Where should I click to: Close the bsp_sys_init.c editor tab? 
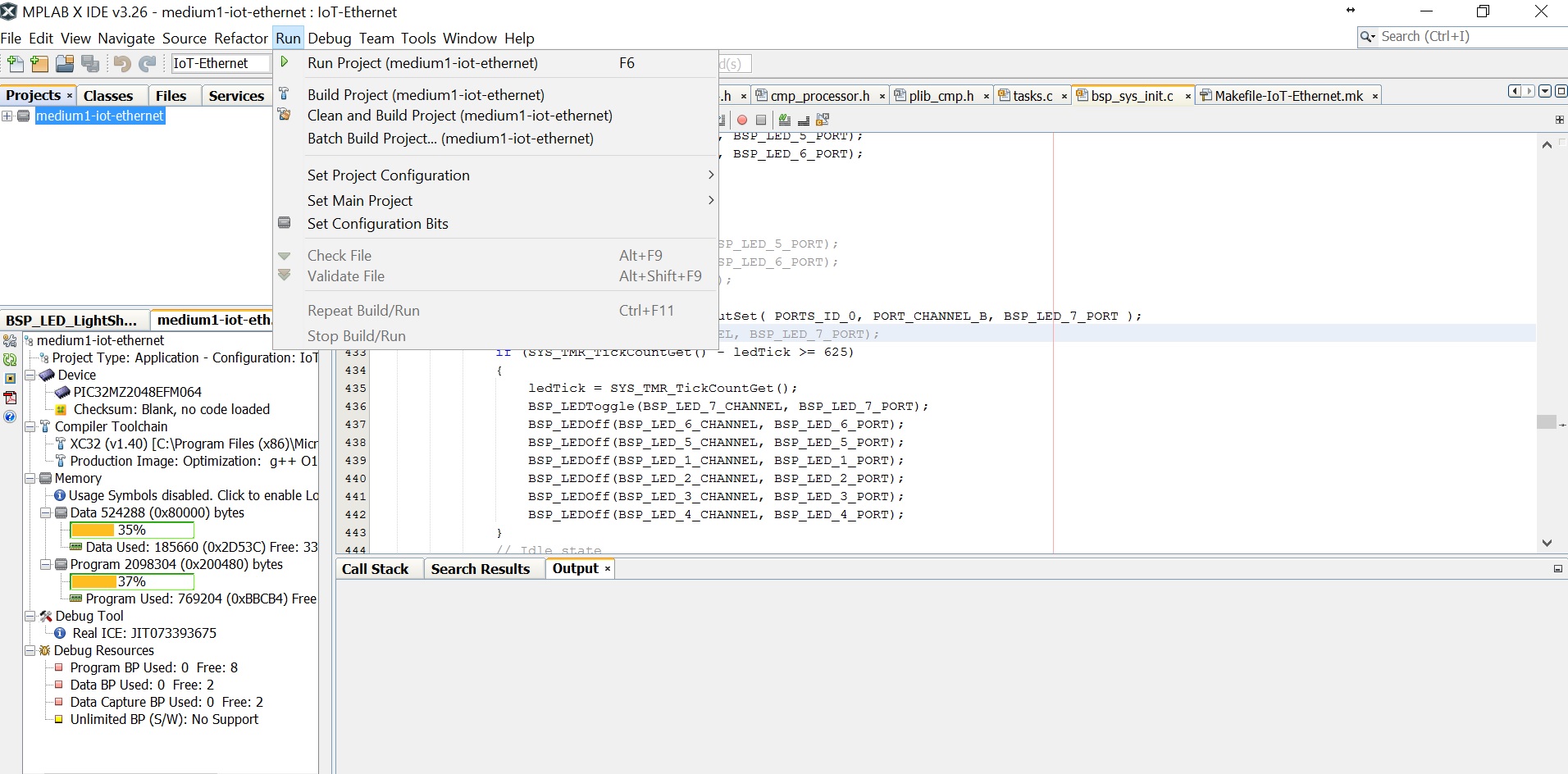[x=1187, y=97]
